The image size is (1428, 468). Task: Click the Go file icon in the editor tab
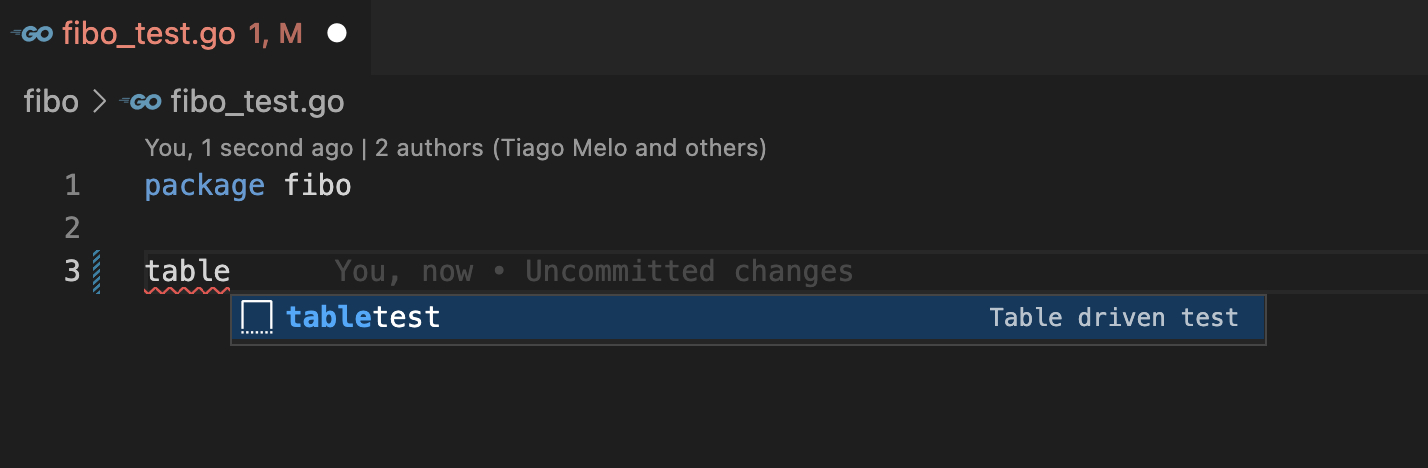(31, 34)
